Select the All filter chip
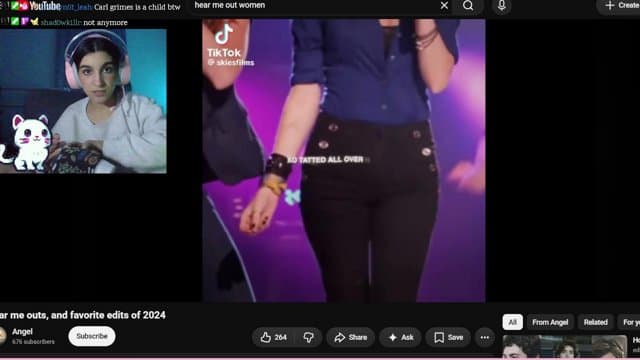 click(x=512, y=322)
